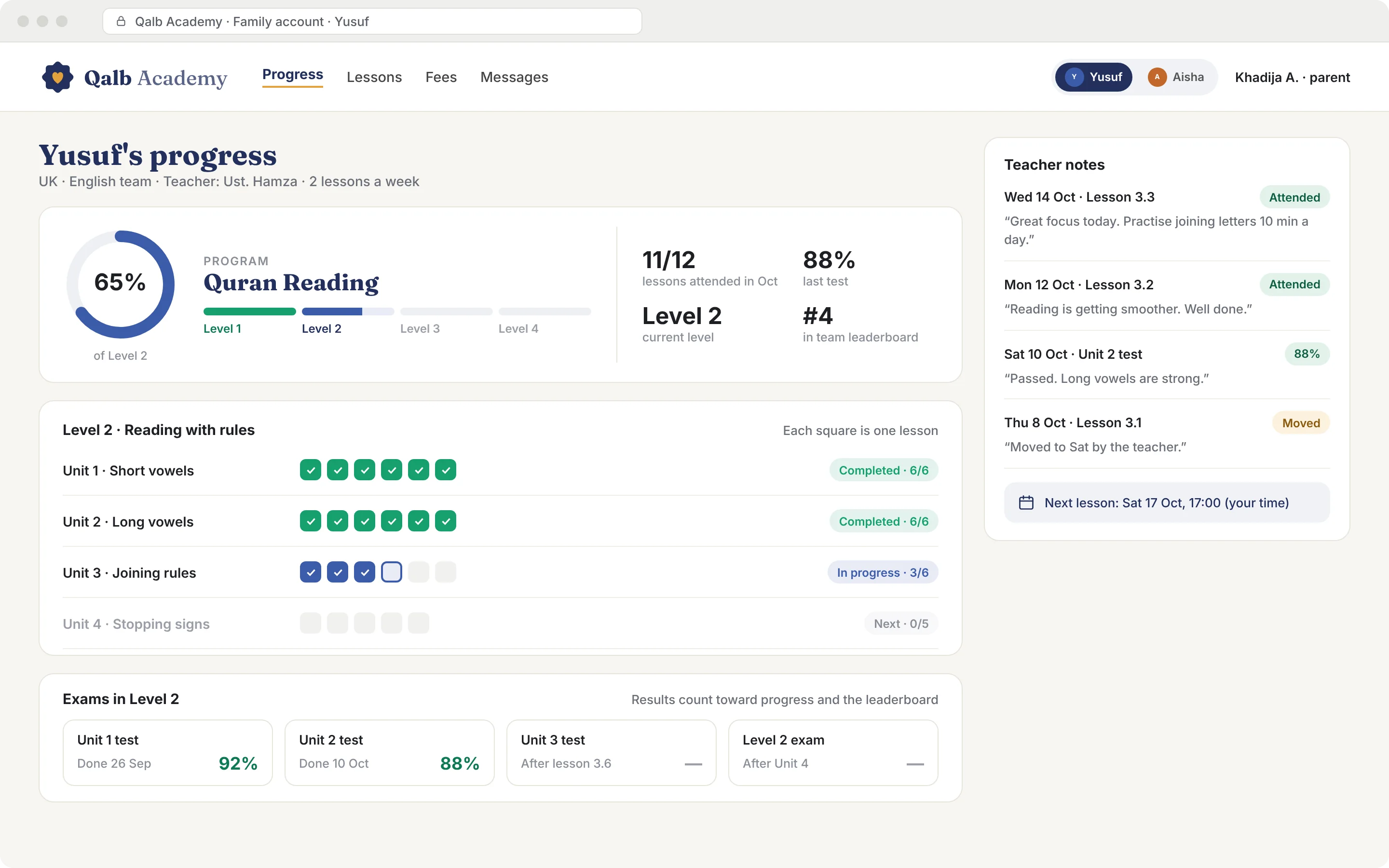Click the Attended badge for Lesson 3.3

tap(1294, 197)
